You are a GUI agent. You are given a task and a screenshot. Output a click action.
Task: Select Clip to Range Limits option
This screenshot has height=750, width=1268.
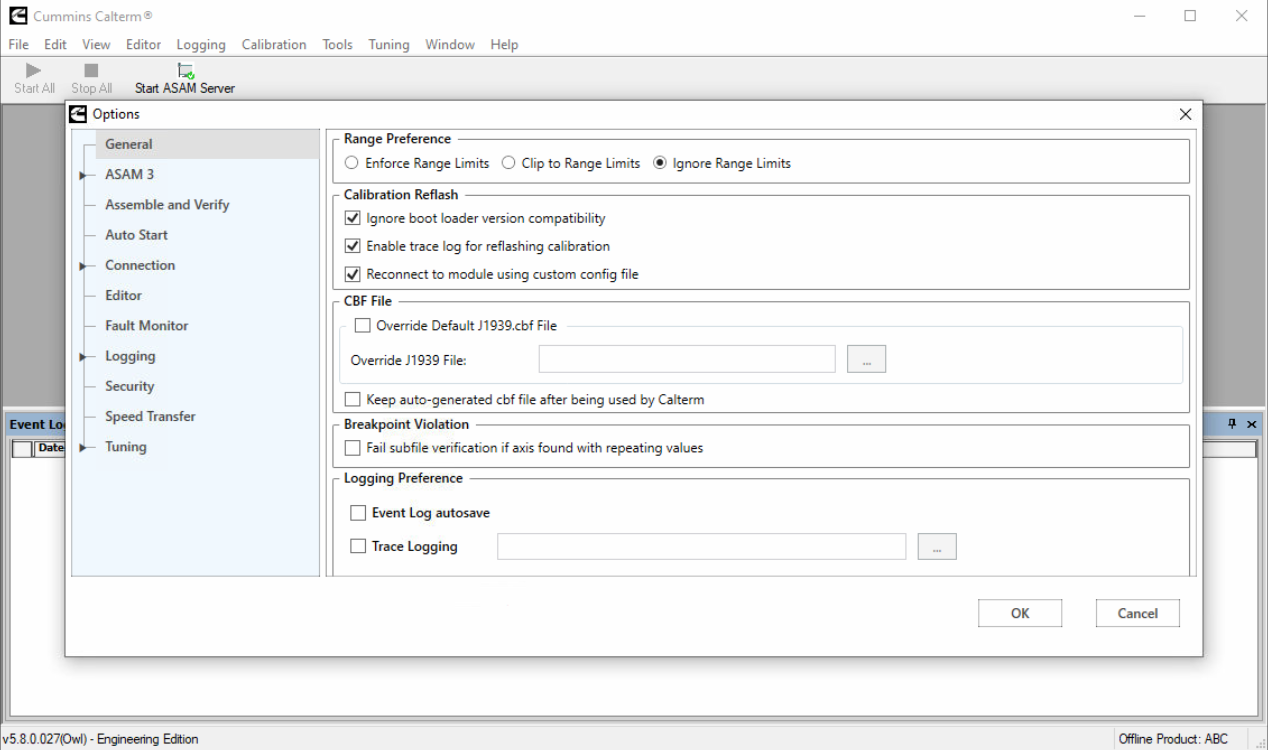point(508,163)
